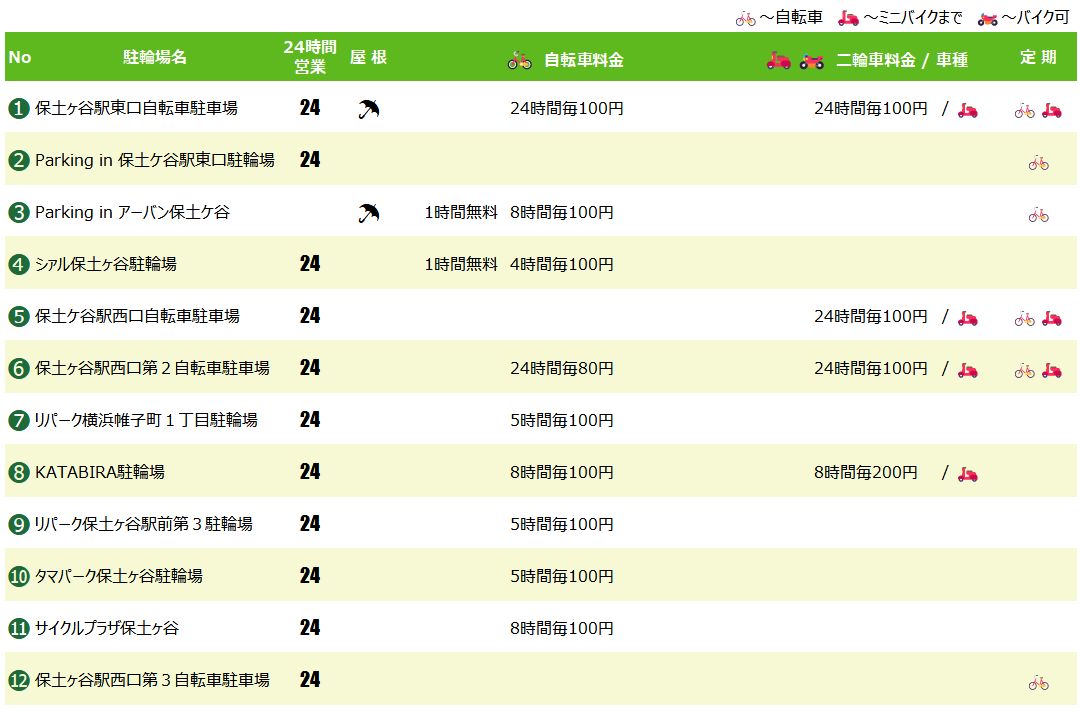1080x712 pixels.
Task: Select the parking name 保土ケ谷駅東口自転車駐車場
Action: [136, 108]
